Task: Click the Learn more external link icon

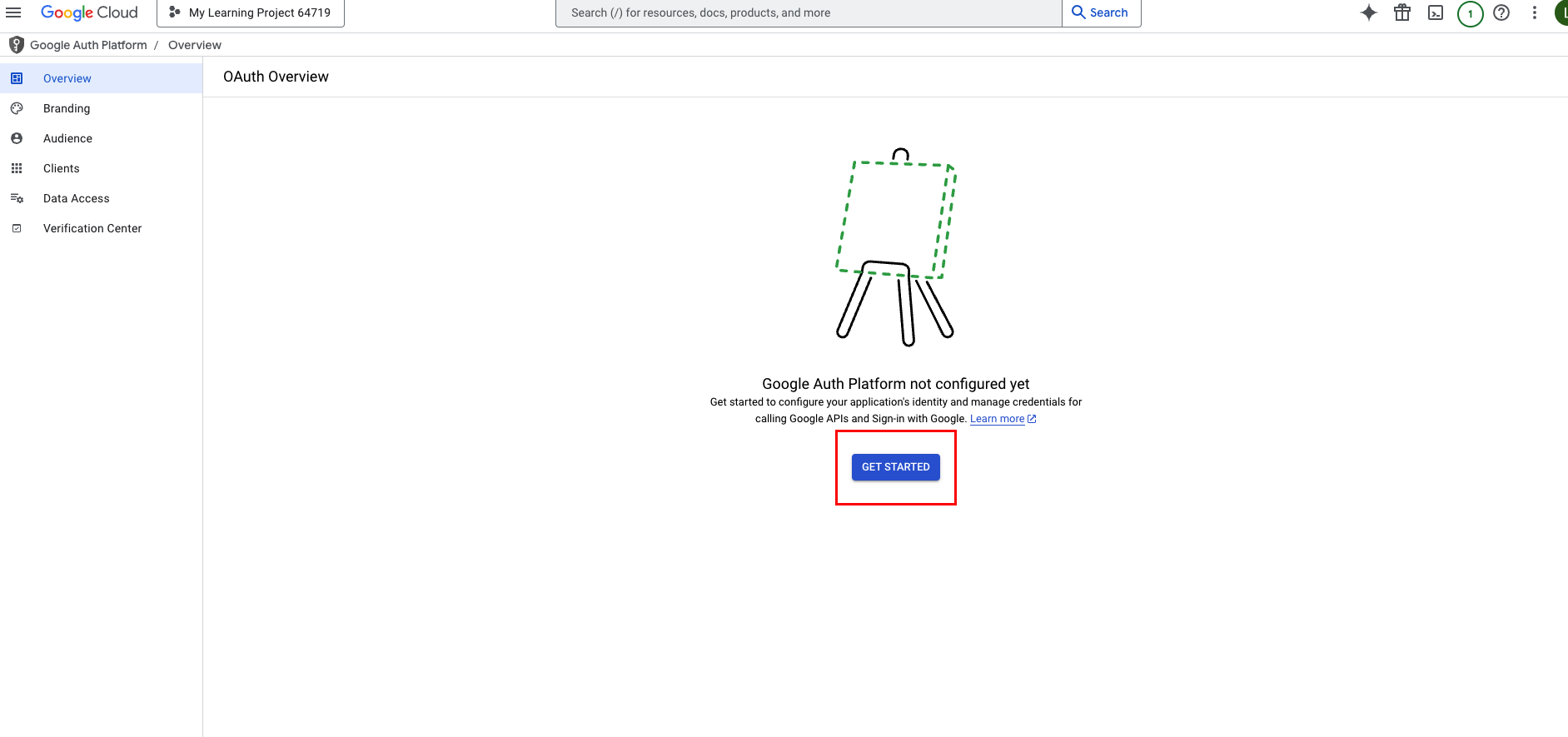Action: pos(1032,419)
